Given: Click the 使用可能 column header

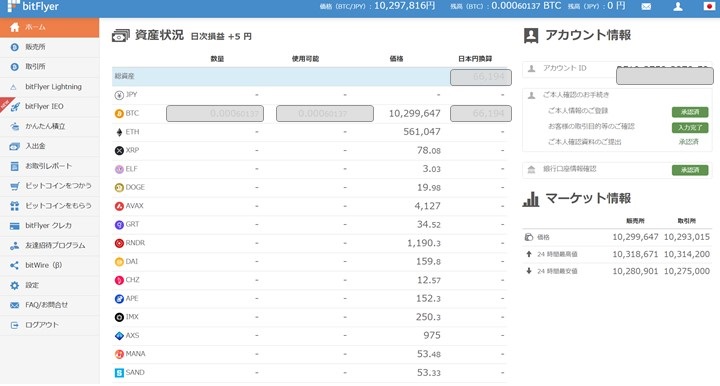Looking at the screenshot, I should (305, 59).
